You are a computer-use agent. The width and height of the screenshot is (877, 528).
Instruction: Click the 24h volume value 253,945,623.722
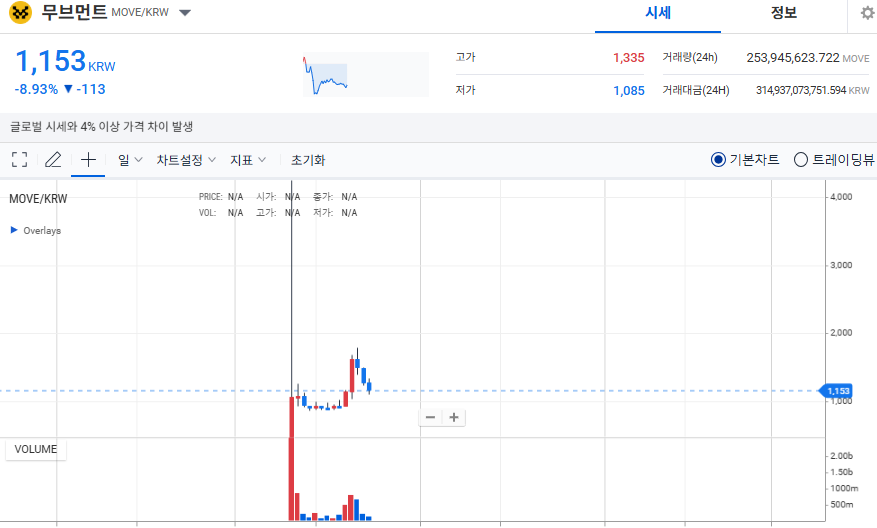793,58
